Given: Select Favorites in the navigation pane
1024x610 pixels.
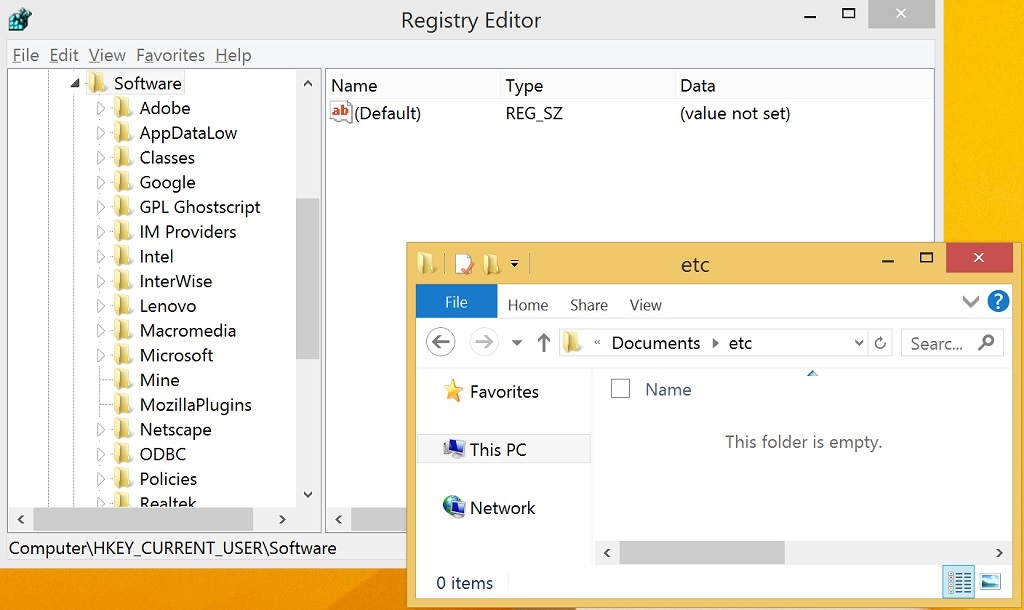Looking at the screenshot, I should tap(504, 391).
